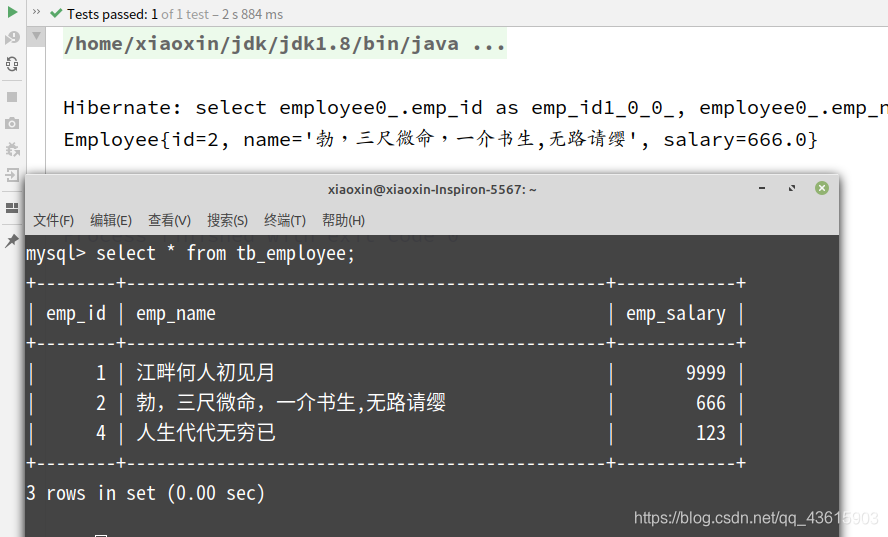Click the green Rerun test icon
Image resolution: width=888 pixels, height=537 pixels.
pos(12,12)
